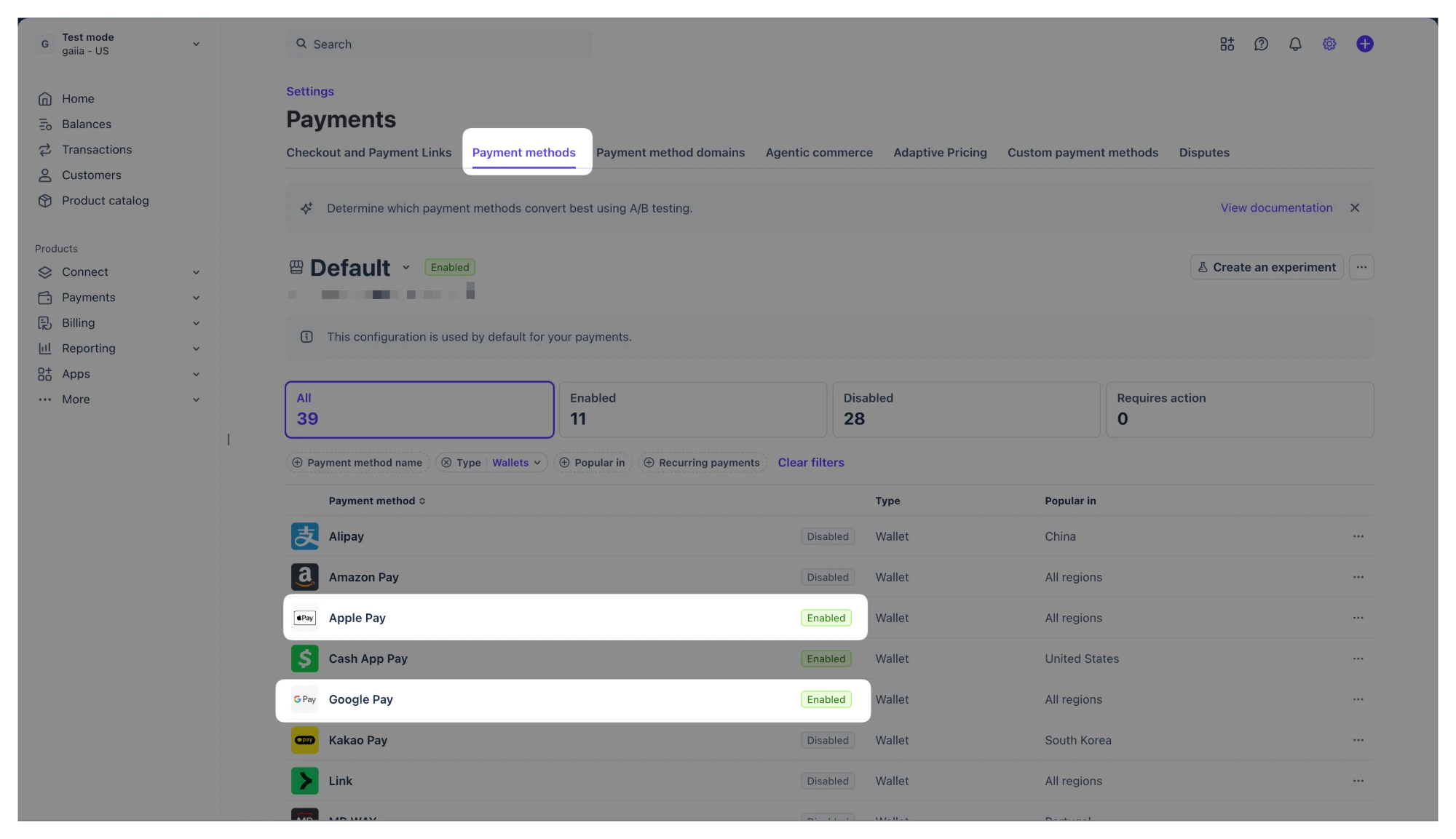Click Clear filters
This screenshot has height=839, width=1456.
coord(811,463)
